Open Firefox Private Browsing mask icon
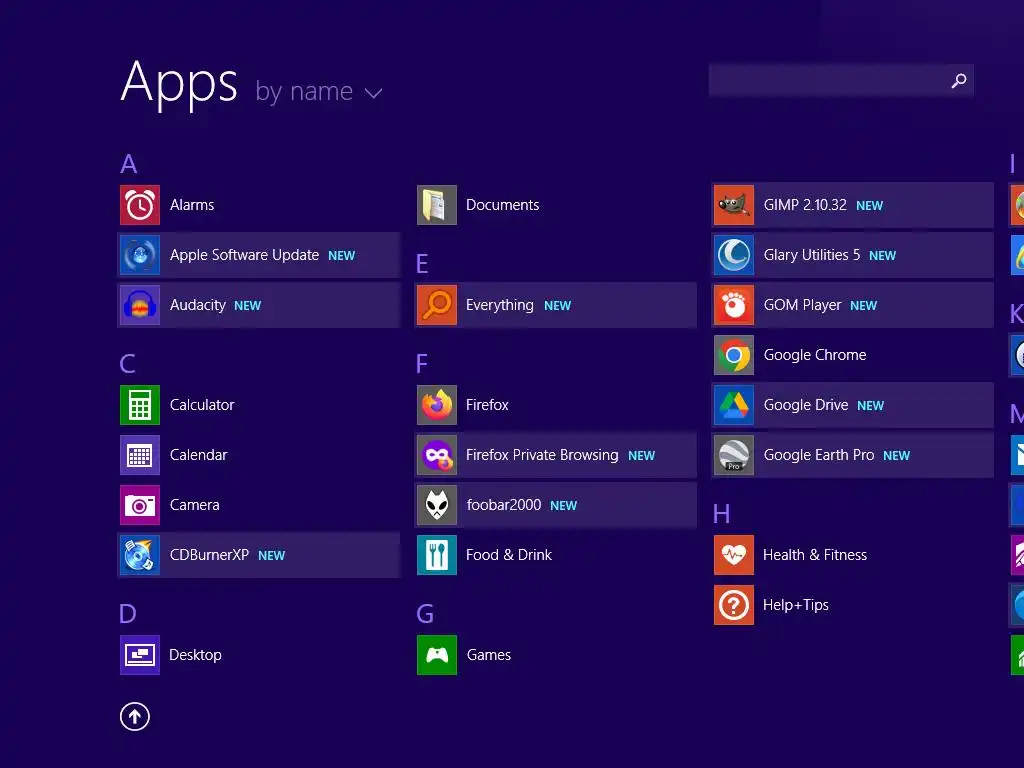Screen dimensions: 1024x768 [x=437, y=455]
